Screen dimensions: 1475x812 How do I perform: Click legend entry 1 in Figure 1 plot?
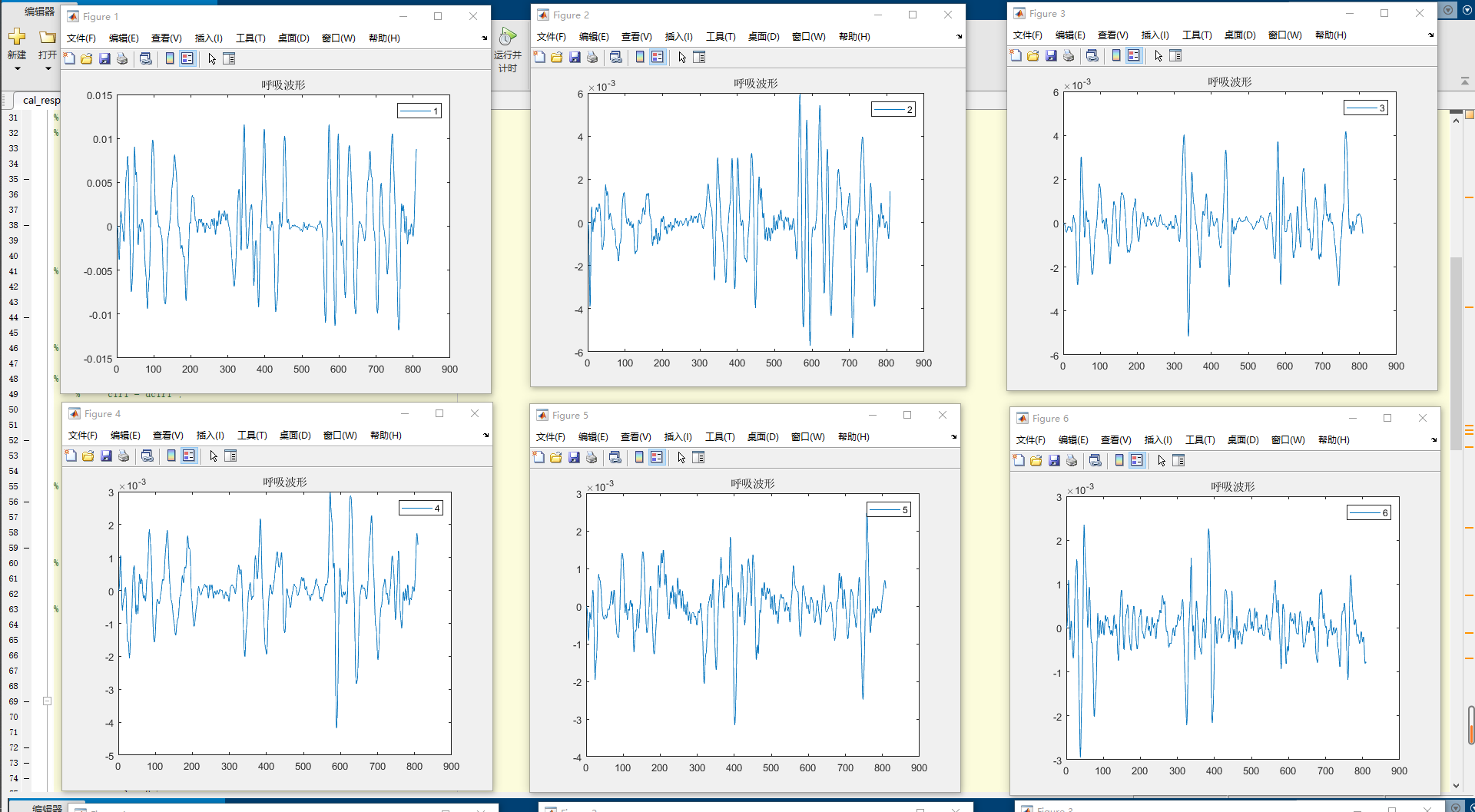[x=419, y=111]
